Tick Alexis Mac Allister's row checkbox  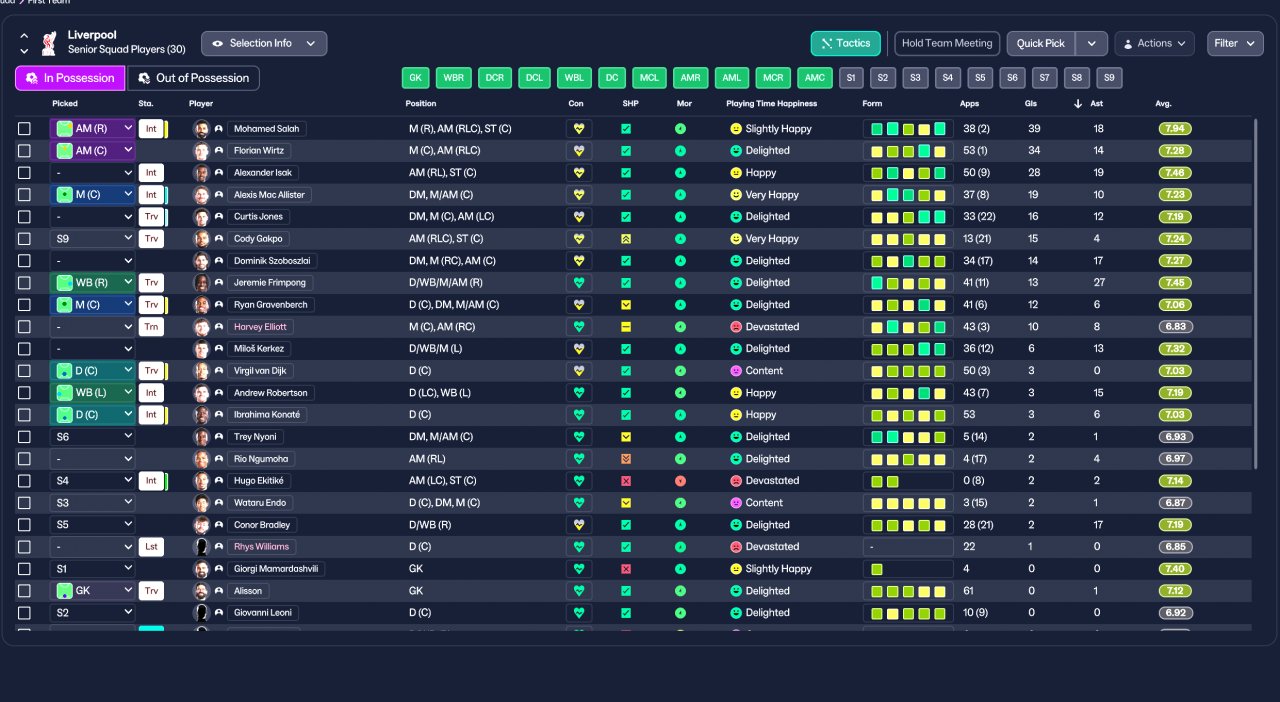[x=24, y=195]
